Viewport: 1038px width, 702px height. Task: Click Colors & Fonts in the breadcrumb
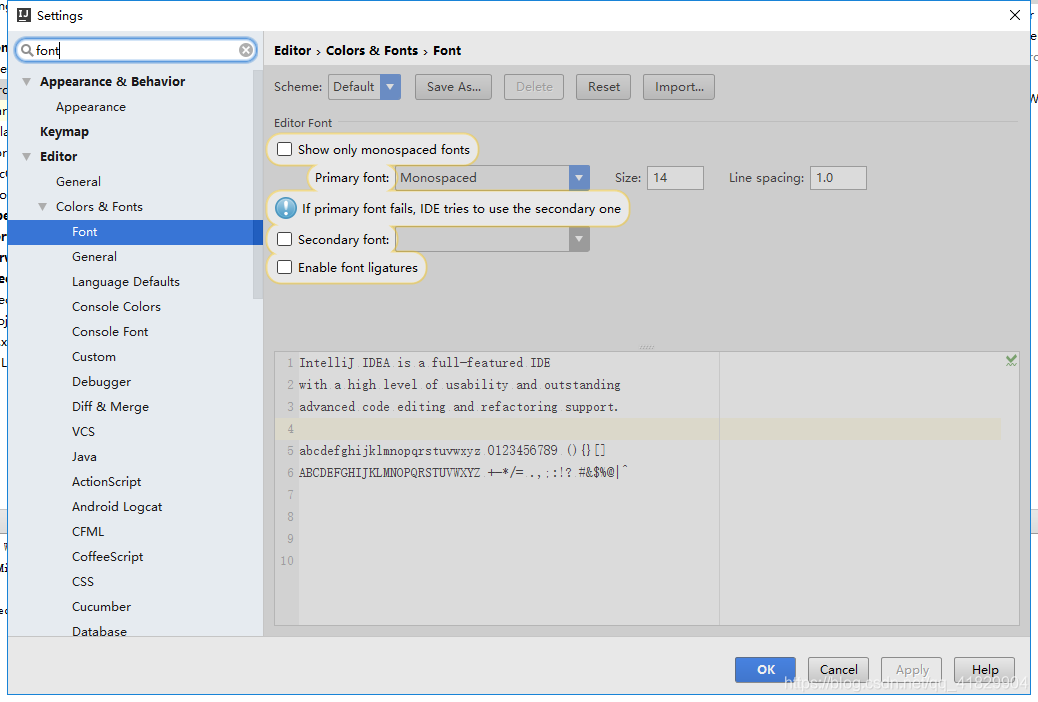(372, 50)
